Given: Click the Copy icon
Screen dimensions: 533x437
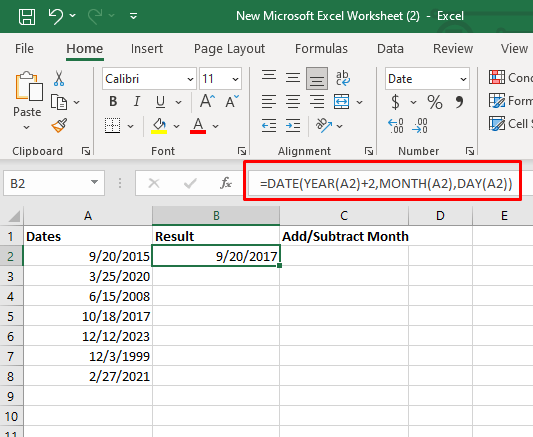Looking at the screenshot, I should point(59,102).
